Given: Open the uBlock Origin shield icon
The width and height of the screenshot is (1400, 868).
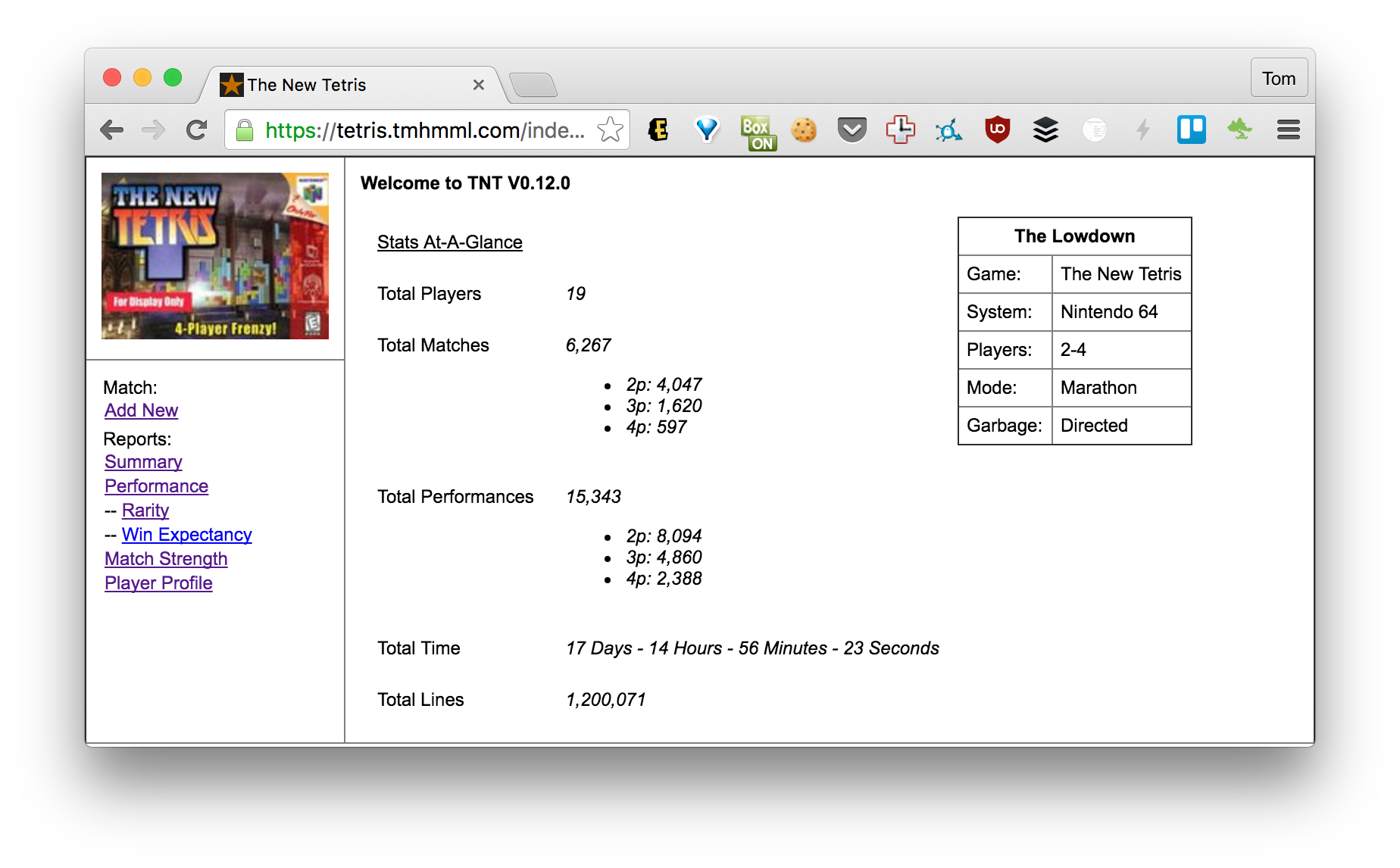Looking at the screenshot, I should tap(998, 130).
